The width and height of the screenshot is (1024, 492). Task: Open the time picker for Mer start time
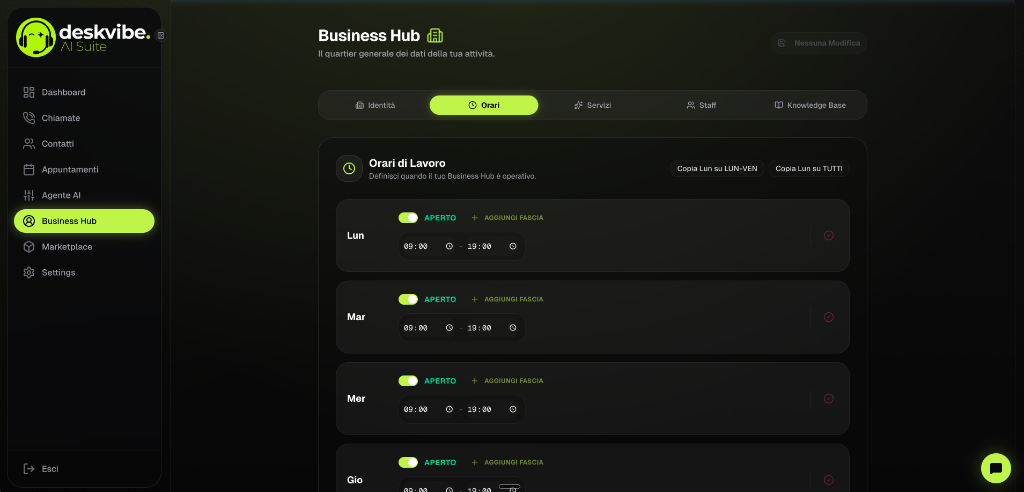pyautogui.click(x=449, y=410)
